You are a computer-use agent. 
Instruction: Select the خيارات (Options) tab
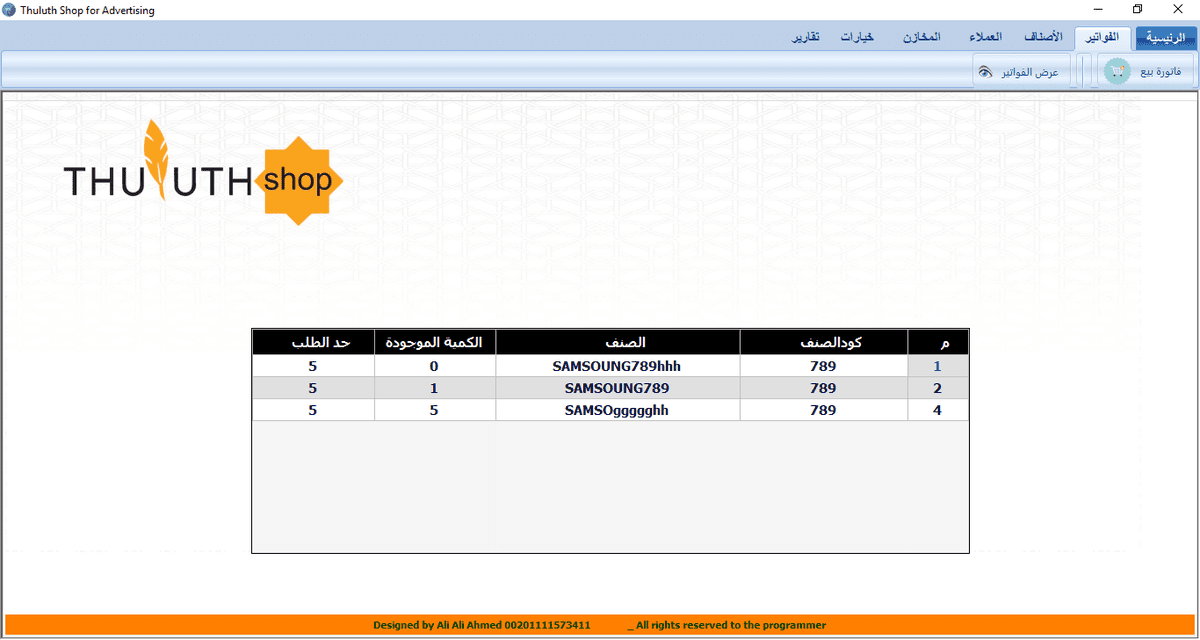(857, 38)
